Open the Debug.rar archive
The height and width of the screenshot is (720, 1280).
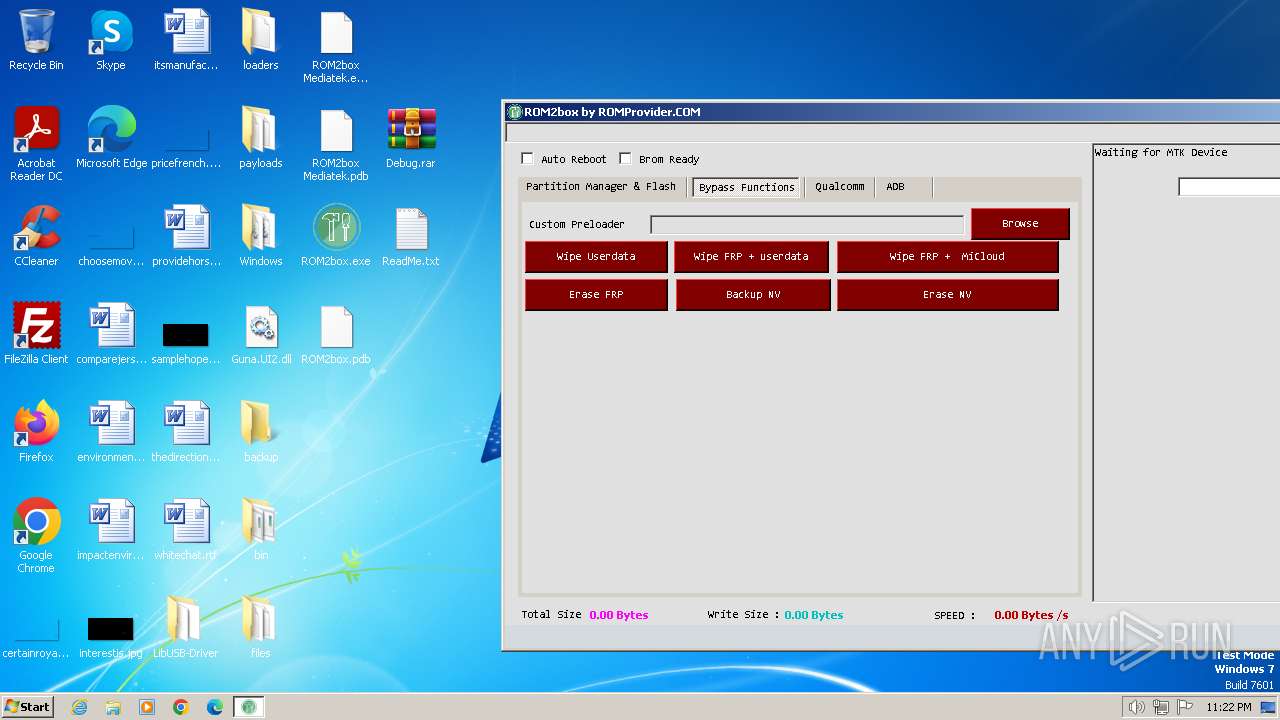click(x=411, y=138)
